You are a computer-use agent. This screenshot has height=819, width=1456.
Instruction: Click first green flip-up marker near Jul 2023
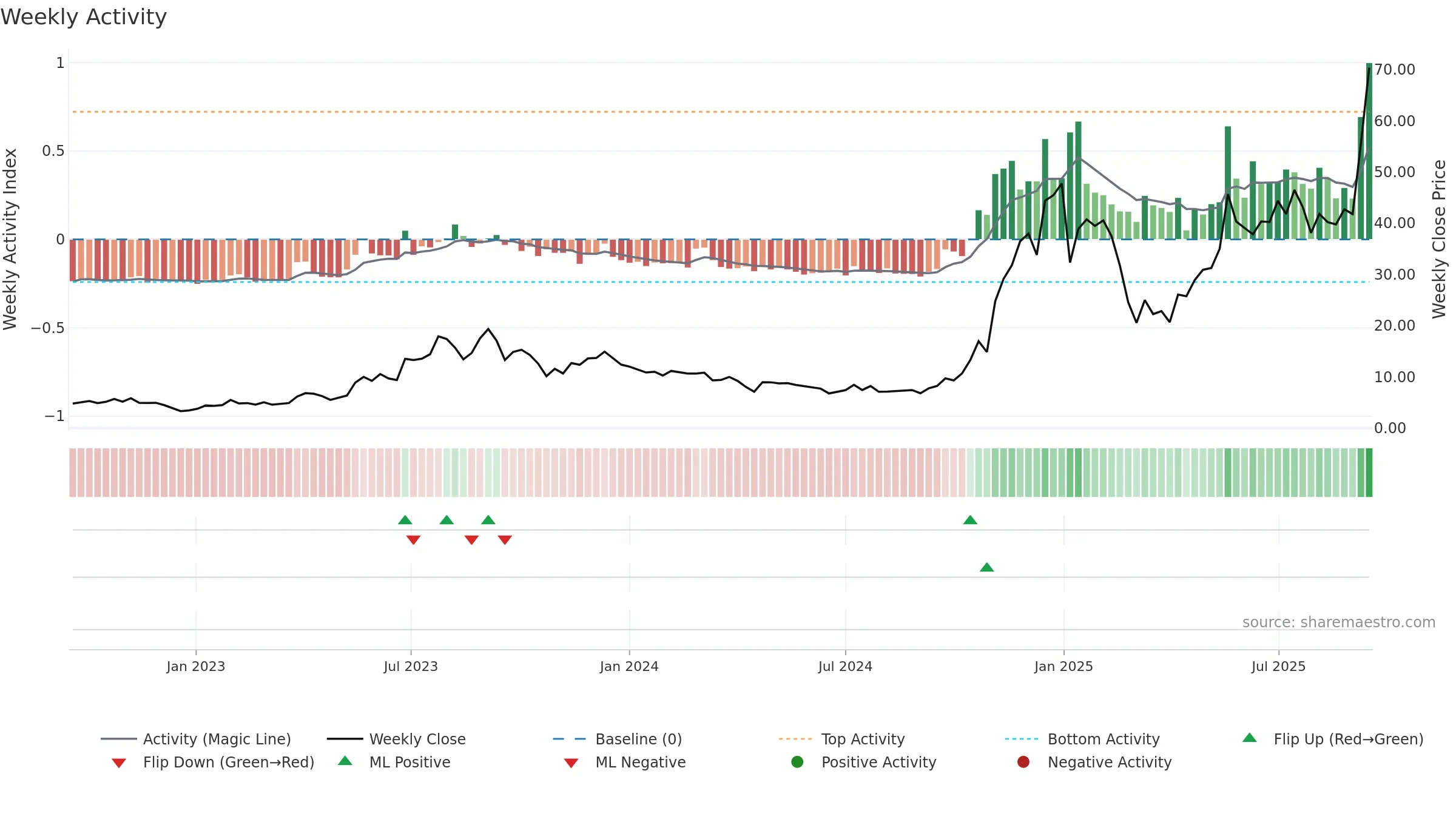tap(405, 520)
